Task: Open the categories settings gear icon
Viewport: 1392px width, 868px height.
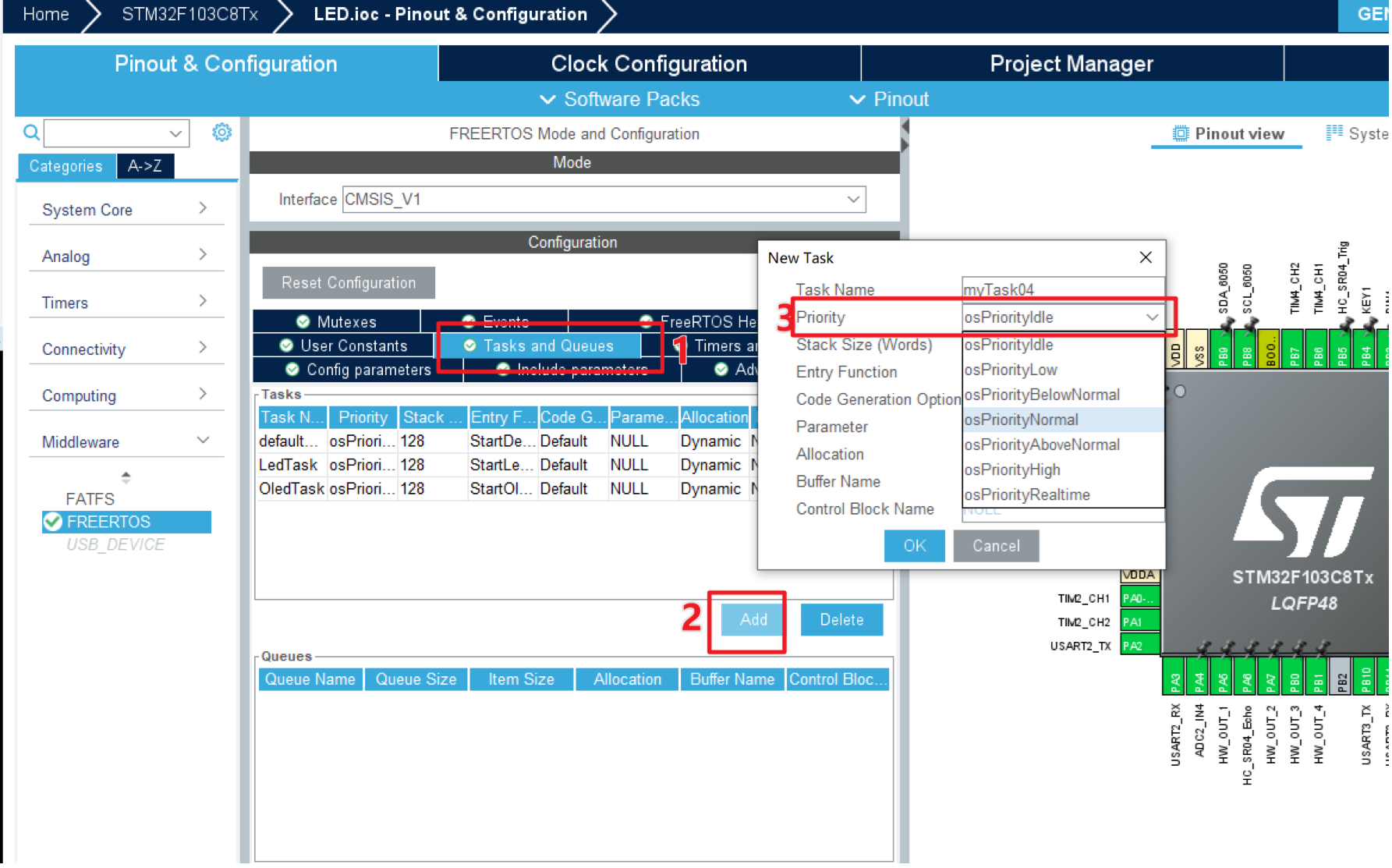Action: (221, 132)
